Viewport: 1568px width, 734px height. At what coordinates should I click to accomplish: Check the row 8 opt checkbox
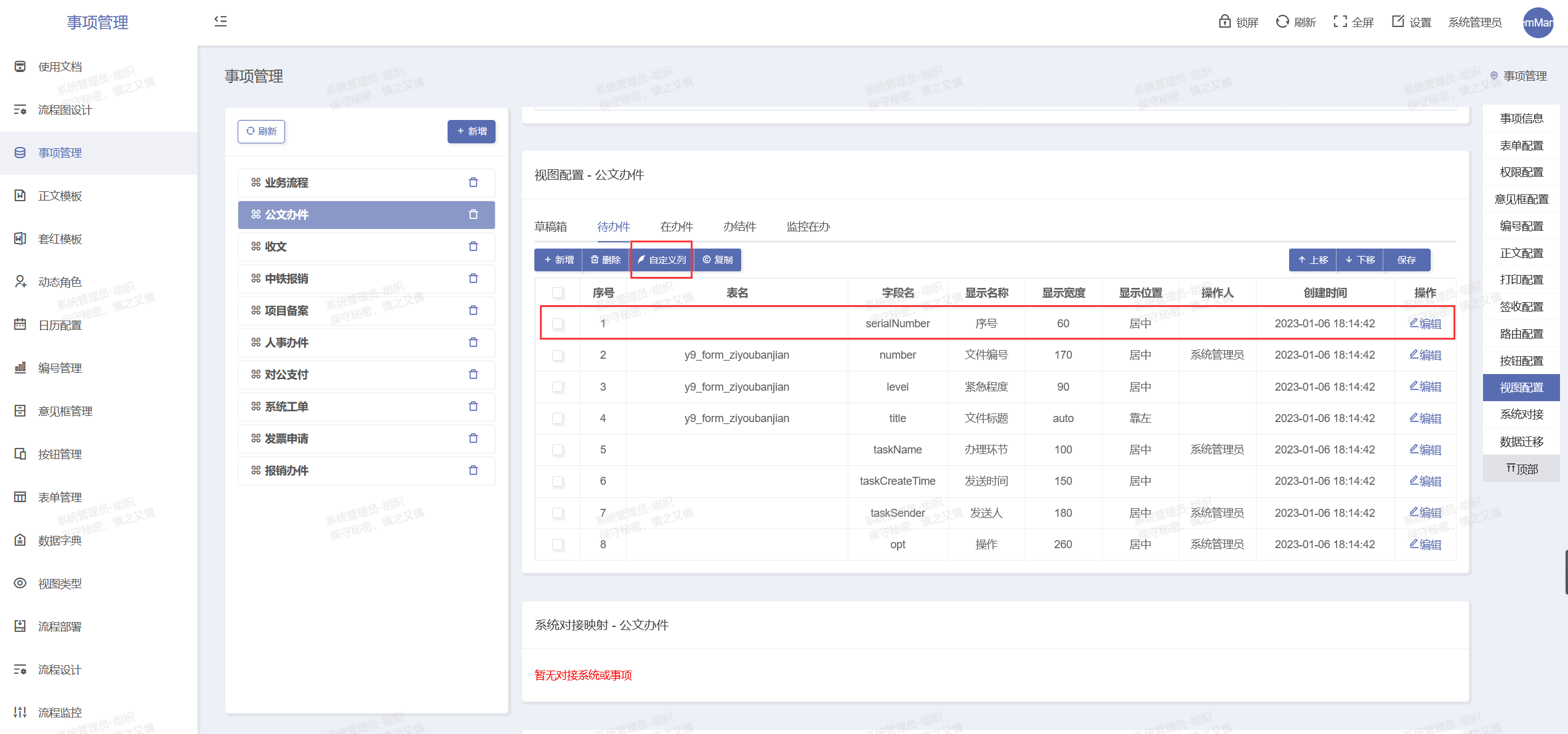pyautogui.click(x=558, y=545)
